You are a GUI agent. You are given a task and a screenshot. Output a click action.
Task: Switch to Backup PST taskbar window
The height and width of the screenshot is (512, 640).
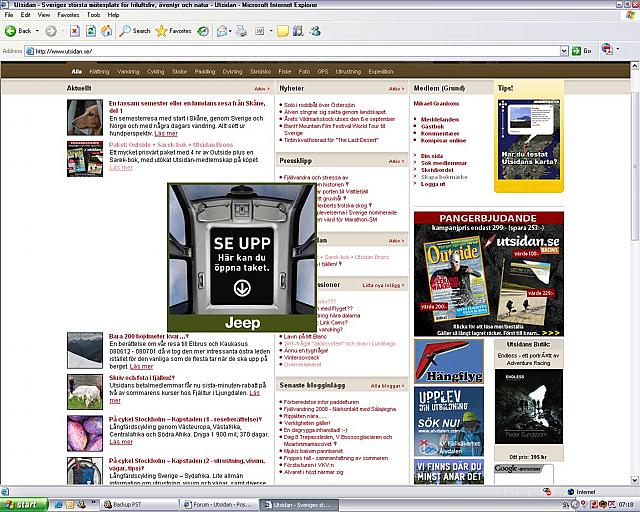pos(140,505)
